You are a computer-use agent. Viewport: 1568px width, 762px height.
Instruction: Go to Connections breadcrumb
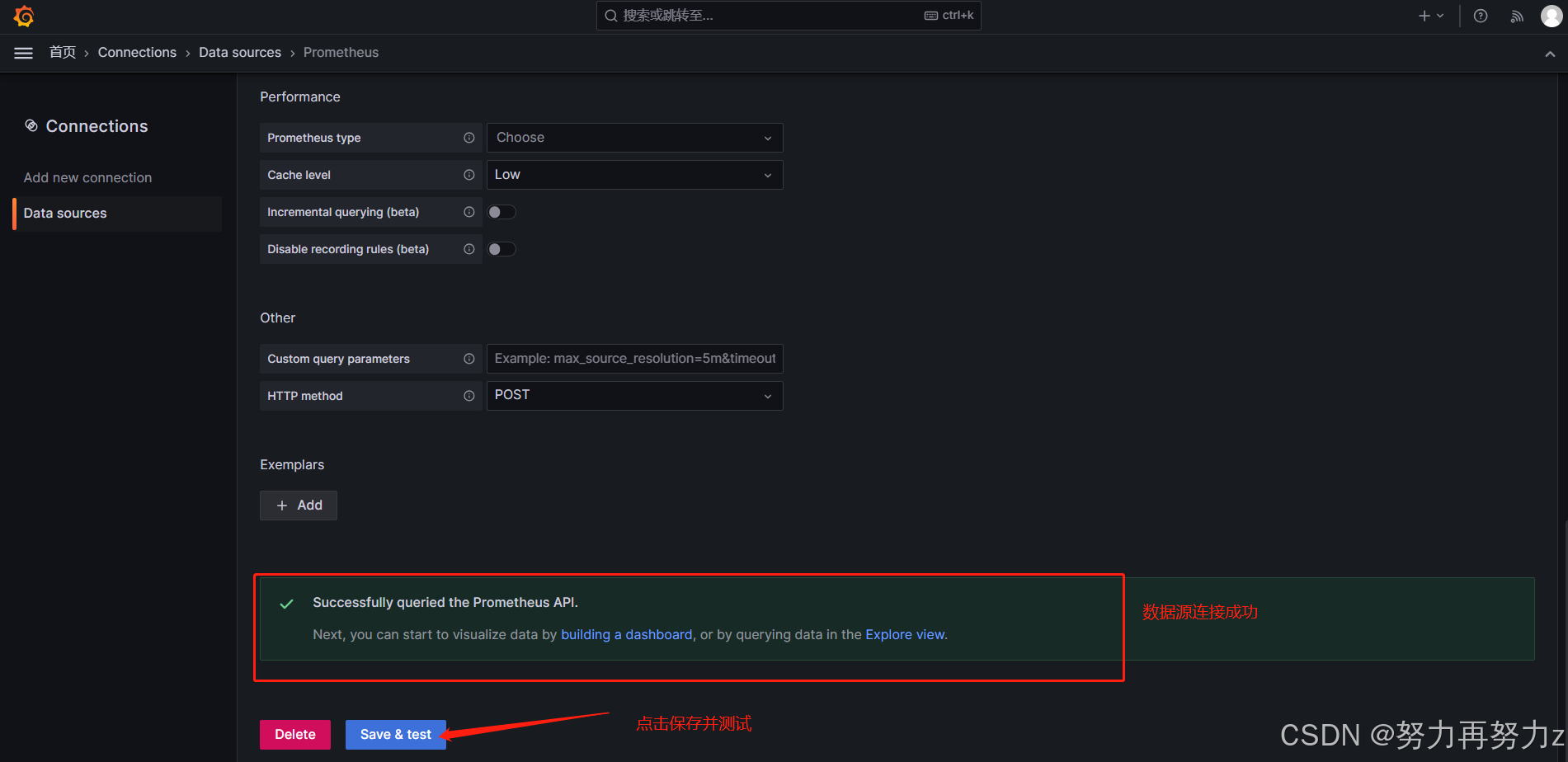click(137, 52)
